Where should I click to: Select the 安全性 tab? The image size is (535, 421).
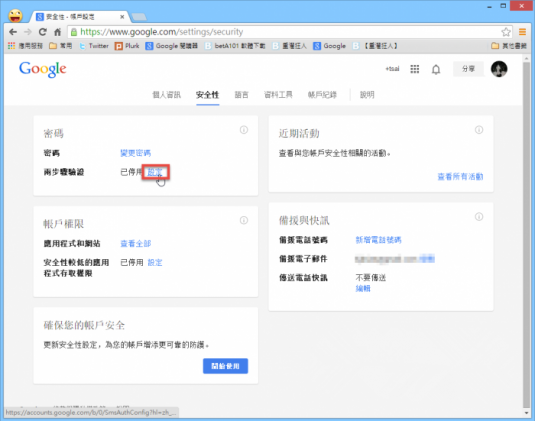pos(207,95)
